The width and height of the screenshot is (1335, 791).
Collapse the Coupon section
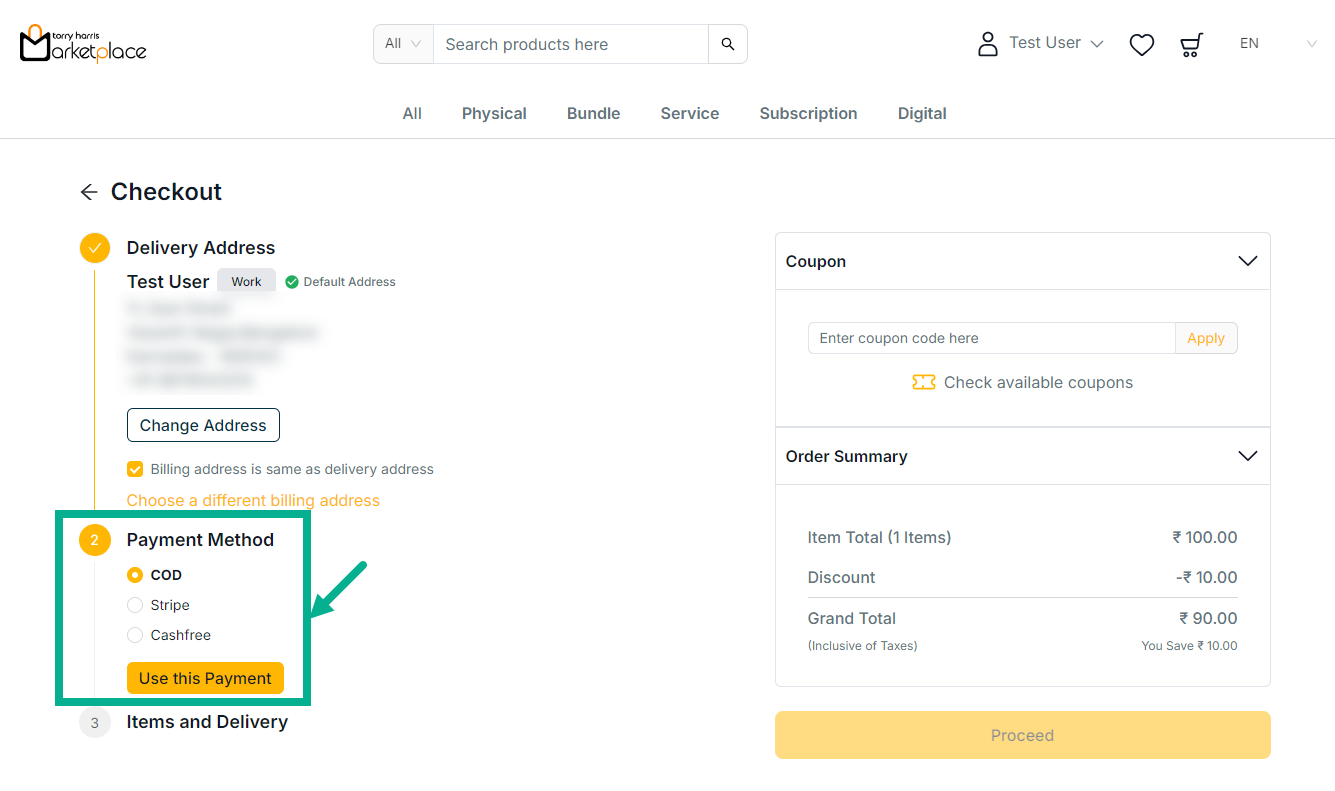(1247, 261)
